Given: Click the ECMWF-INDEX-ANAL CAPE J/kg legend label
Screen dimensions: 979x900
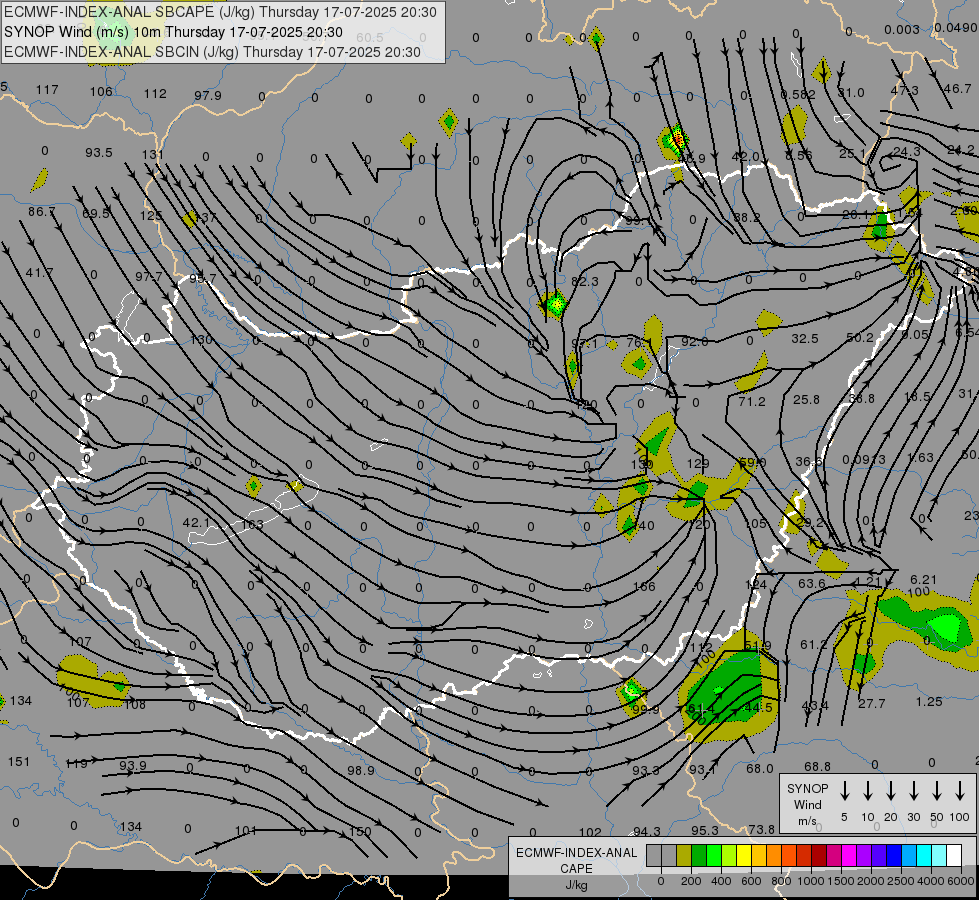Looking at the screenshot, I should (576, 868).
